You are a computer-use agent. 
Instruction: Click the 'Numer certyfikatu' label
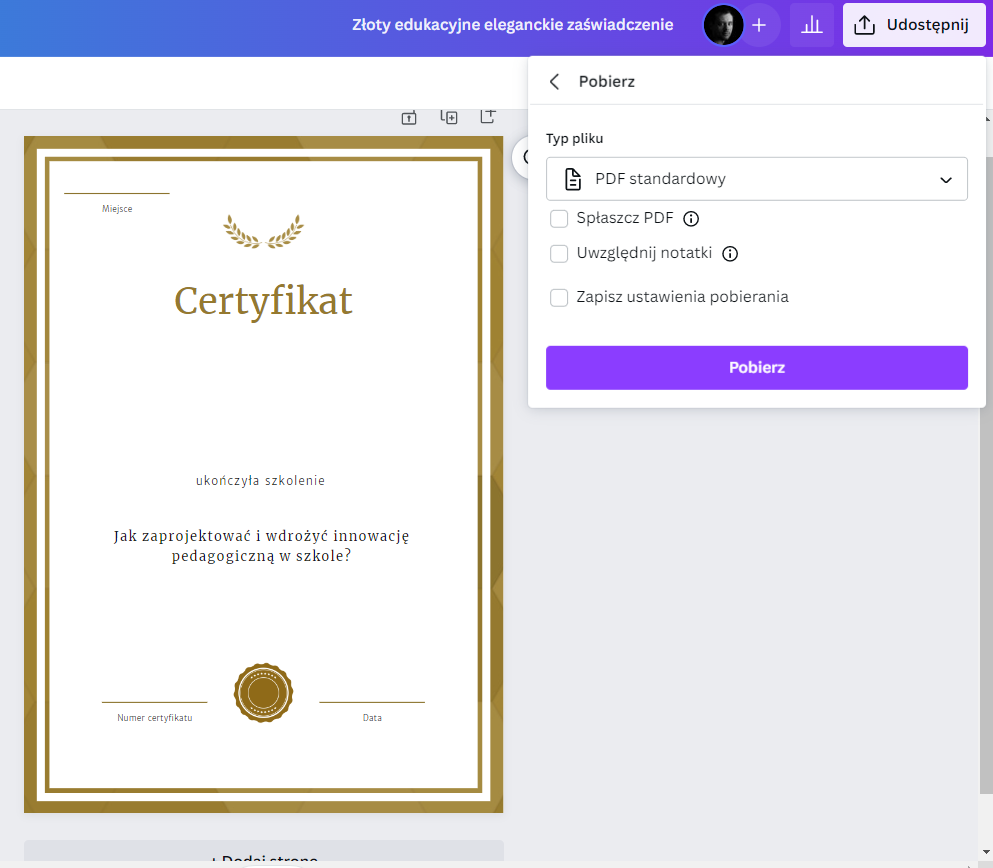tap(155, 718)
